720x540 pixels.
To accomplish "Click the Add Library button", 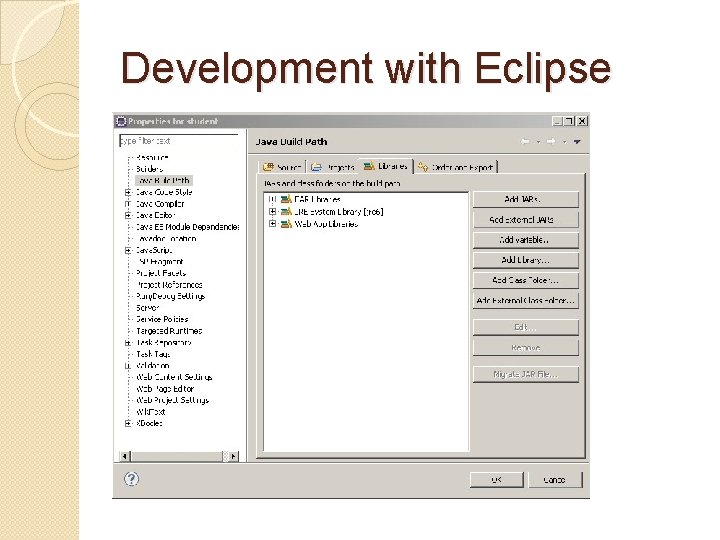I will [x=526, y=260].
